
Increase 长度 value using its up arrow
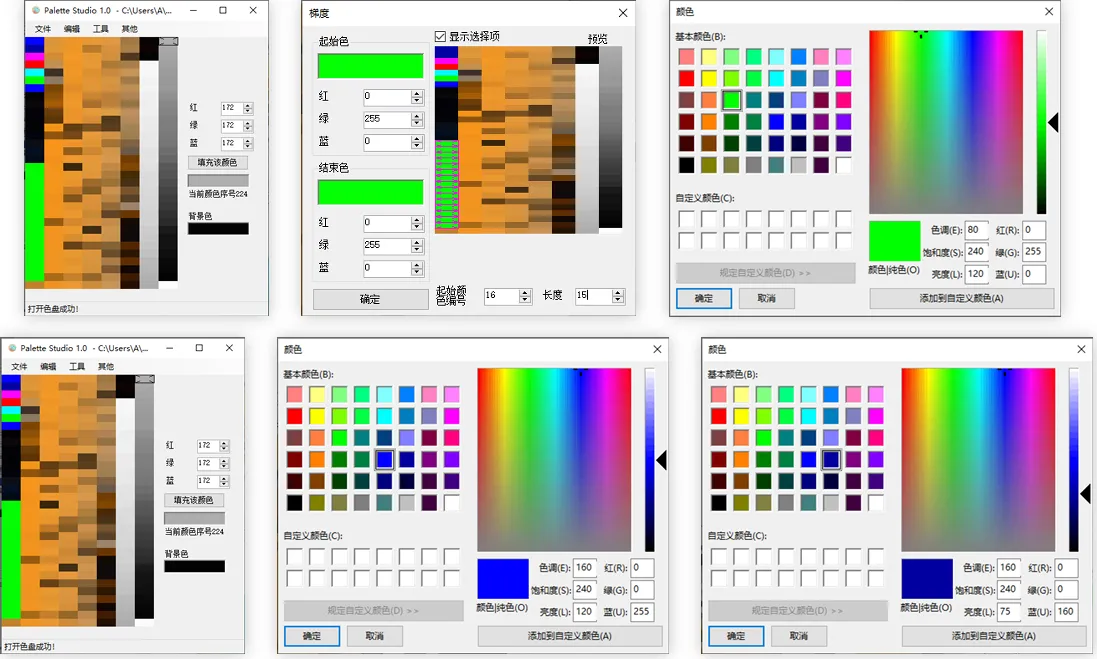click(x=617, y=292)
